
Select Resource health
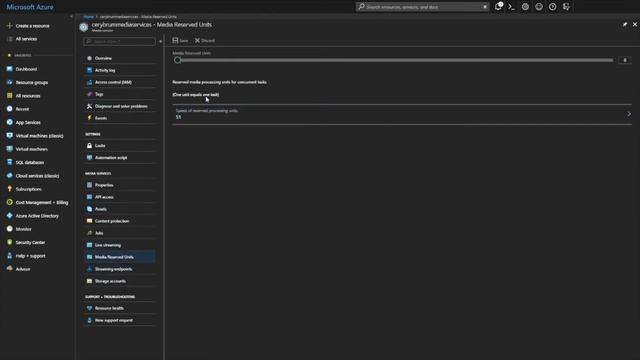pyautogui.click(x=119, y=308)
